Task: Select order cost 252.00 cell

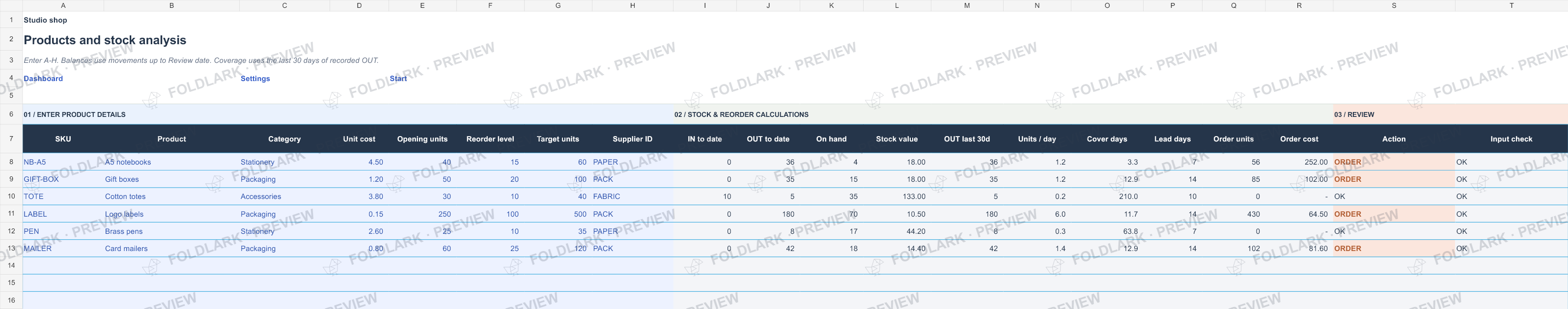Action: 1299,162
